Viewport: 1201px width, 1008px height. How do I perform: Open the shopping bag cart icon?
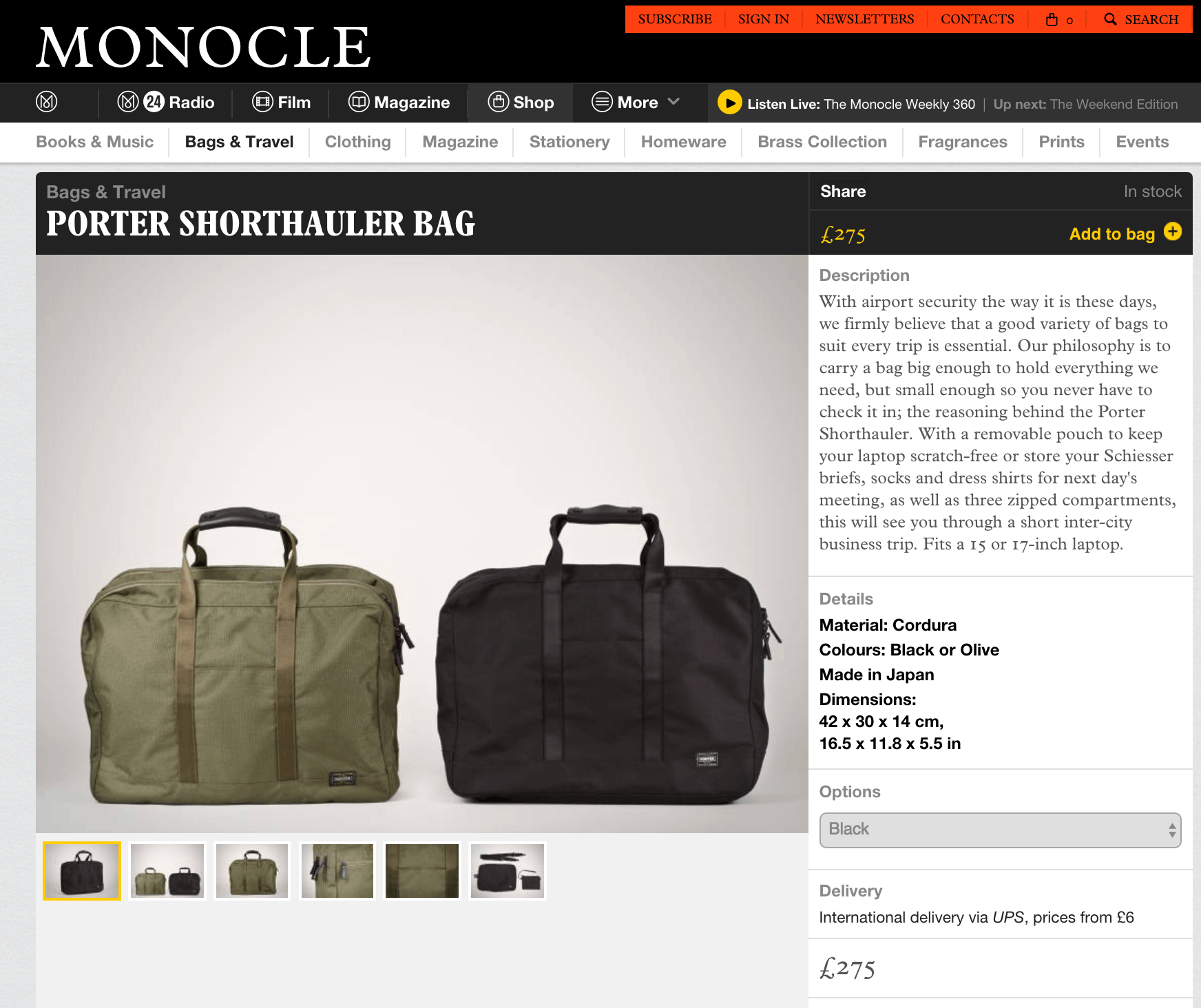tap(1052, 19)
